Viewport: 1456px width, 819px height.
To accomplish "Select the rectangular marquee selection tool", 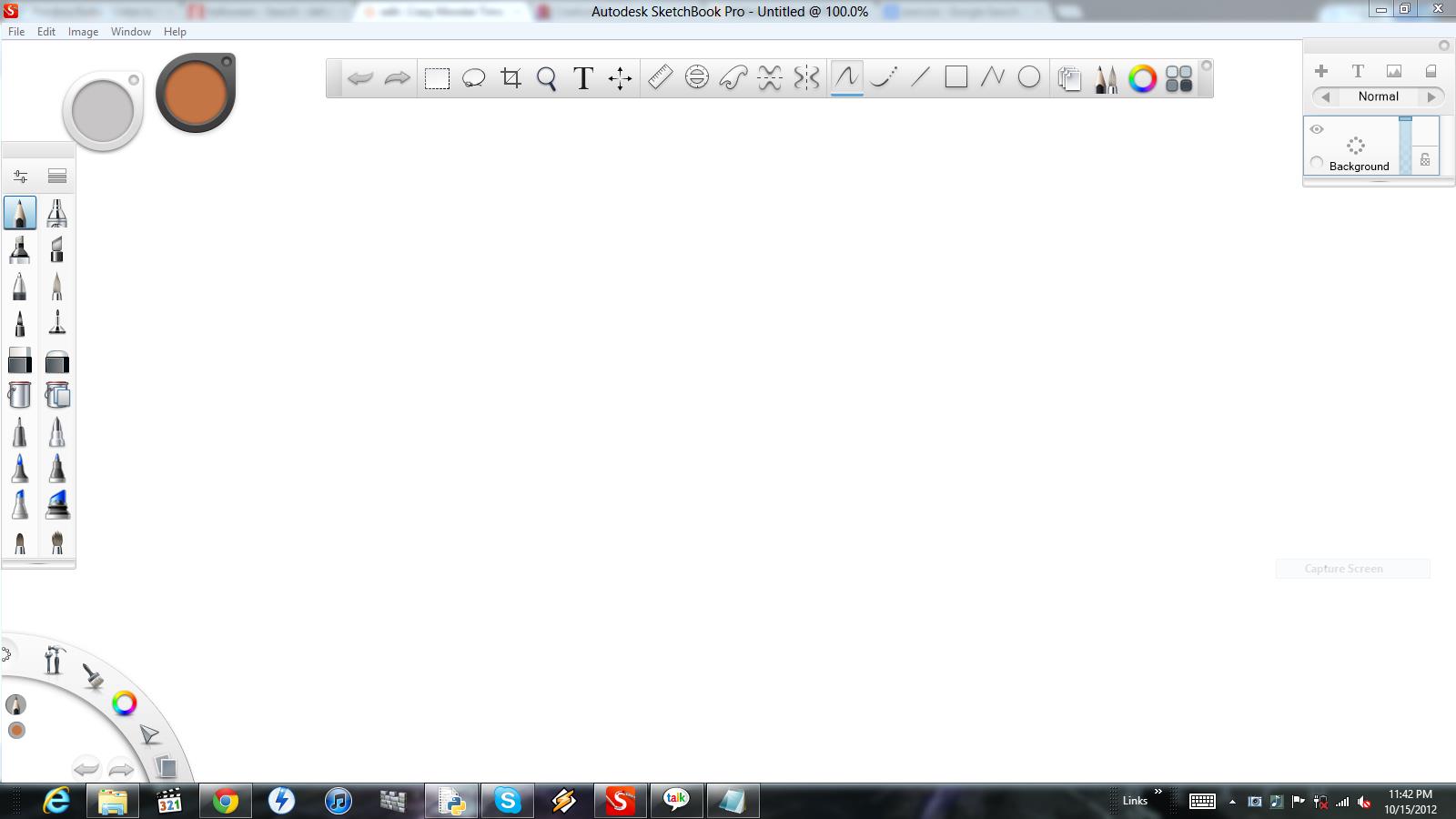I will click(437, 78).
